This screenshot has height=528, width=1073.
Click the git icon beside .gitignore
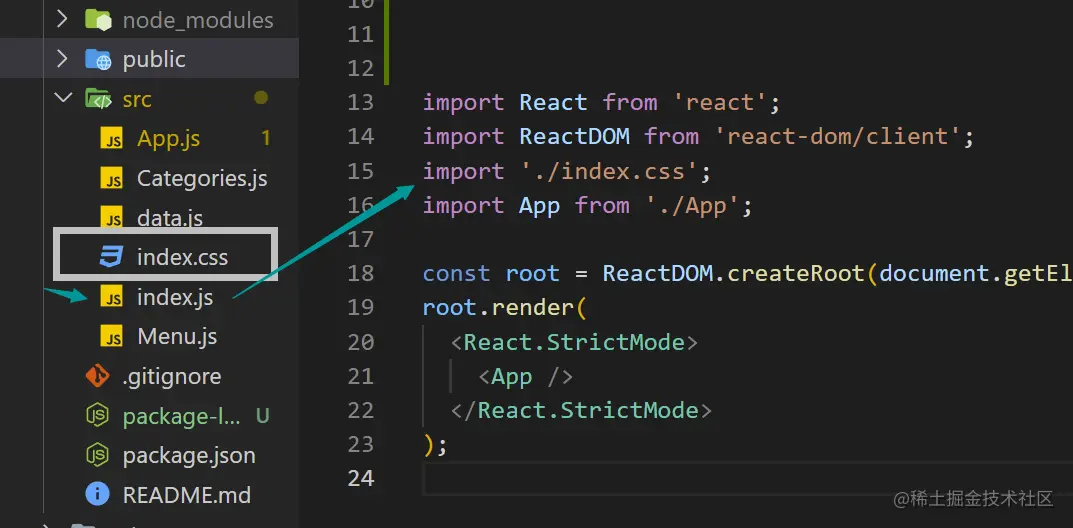97,376
